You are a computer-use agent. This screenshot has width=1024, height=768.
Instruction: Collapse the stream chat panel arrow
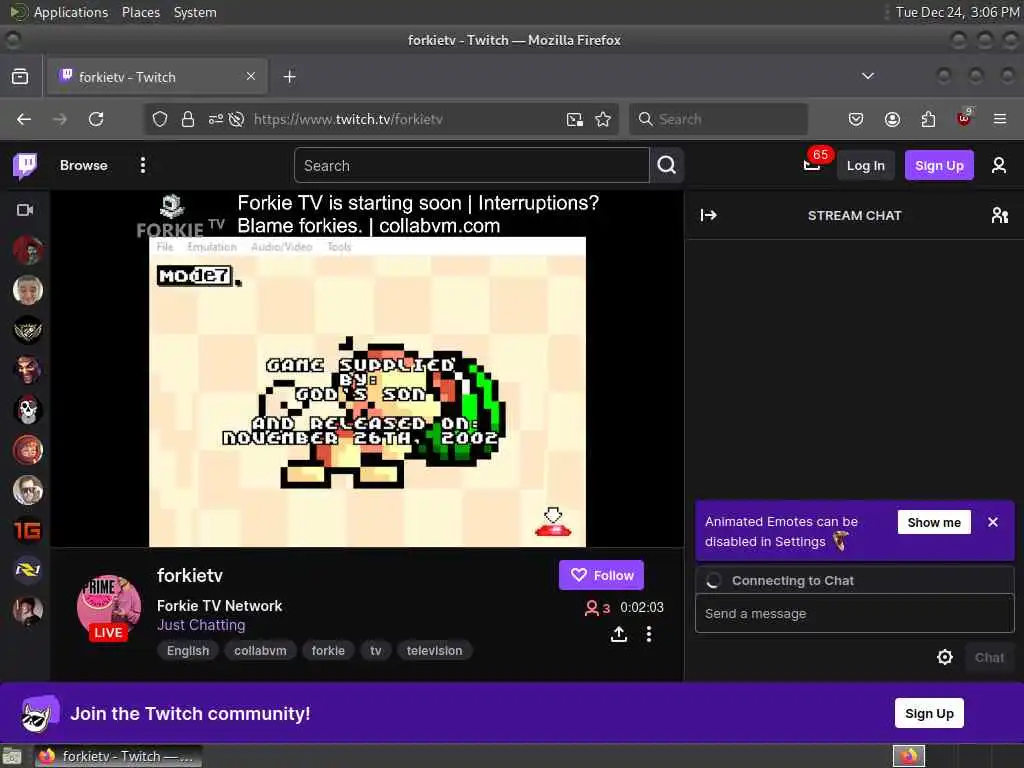tap(709, 215)
